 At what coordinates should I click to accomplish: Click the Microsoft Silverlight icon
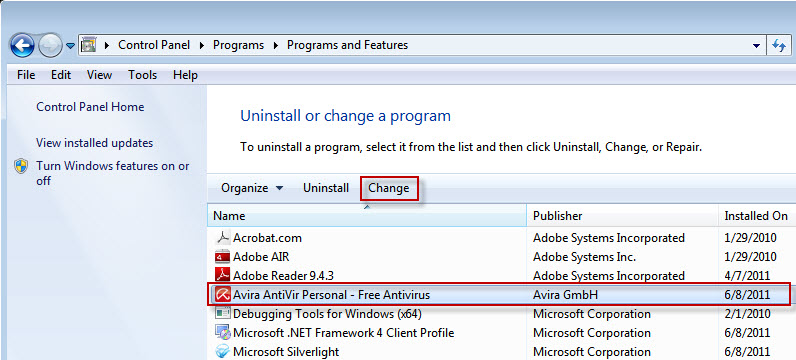[x=222, y=351]
